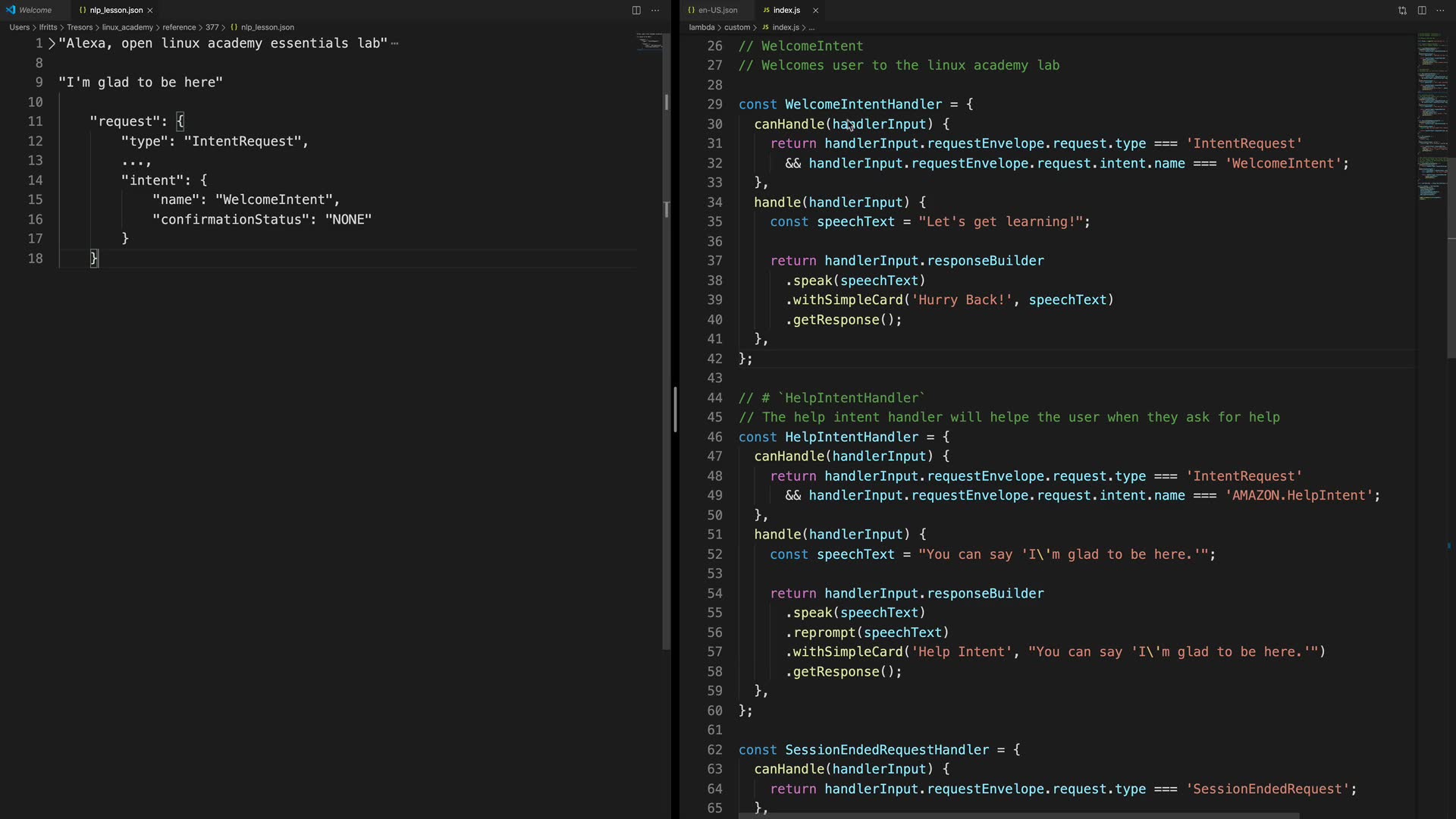Switch to the Welcome tab

(x=35, y=10)
